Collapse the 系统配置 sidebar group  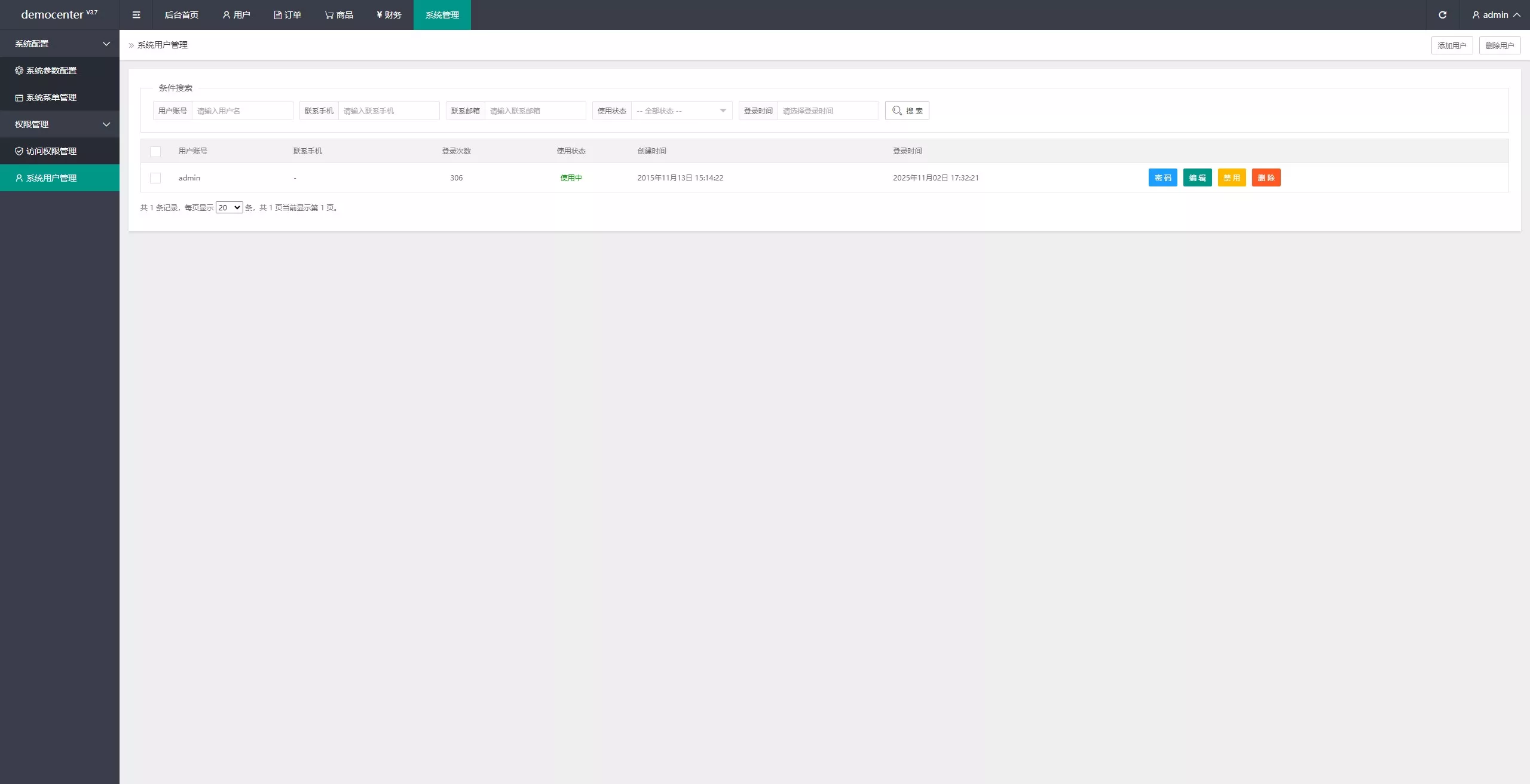[x=60, y=44]
